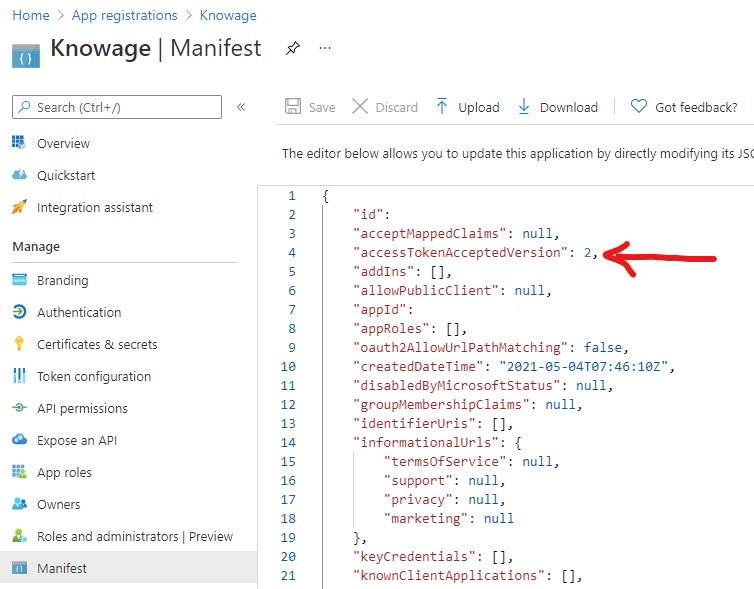The height and width of the screenshot is (589, 754).
Task: Open the Overview menu item
Action: coord(63,143)
